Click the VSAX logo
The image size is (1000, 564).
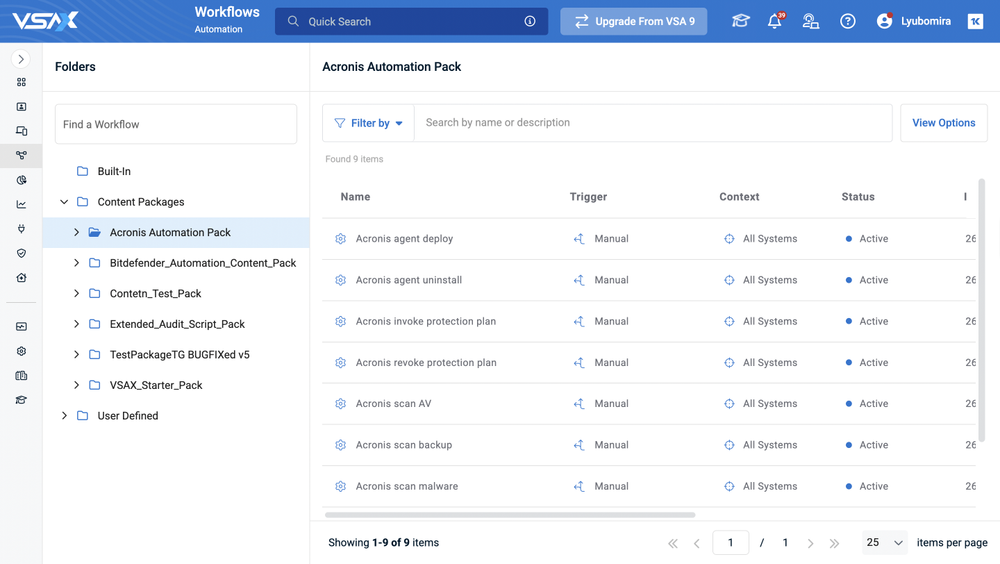pos(45,21)
